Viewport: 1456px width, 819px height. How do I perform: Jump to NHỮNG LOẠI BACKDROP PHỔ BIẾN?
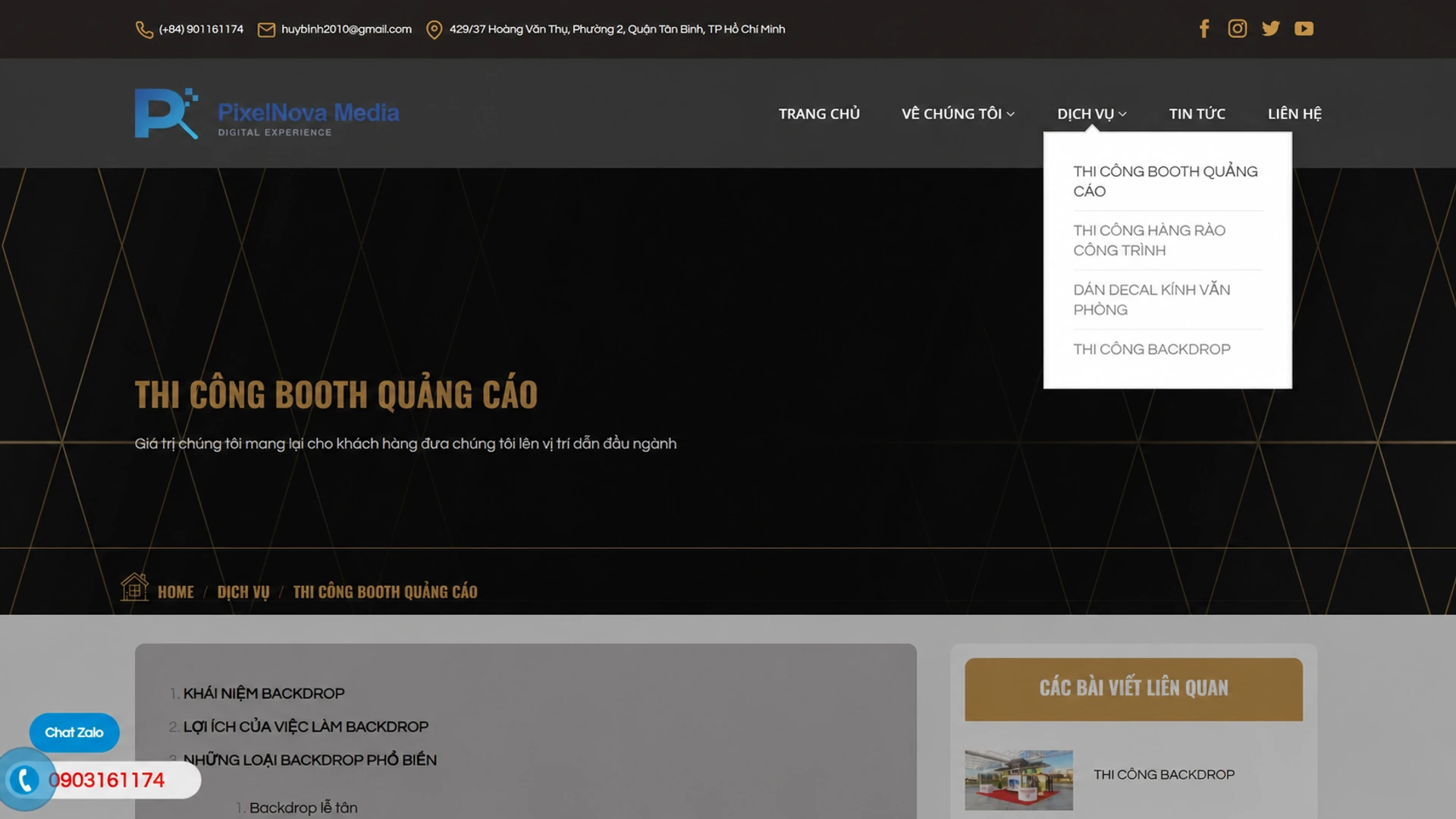pyautogui.click(x=310, y=760)
